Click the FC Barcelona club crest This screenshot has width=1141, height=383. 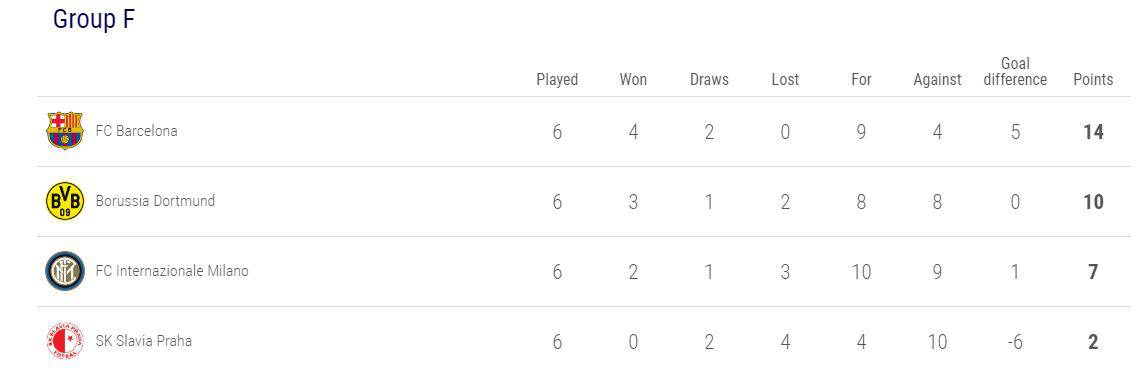click(x=65, y=131)
